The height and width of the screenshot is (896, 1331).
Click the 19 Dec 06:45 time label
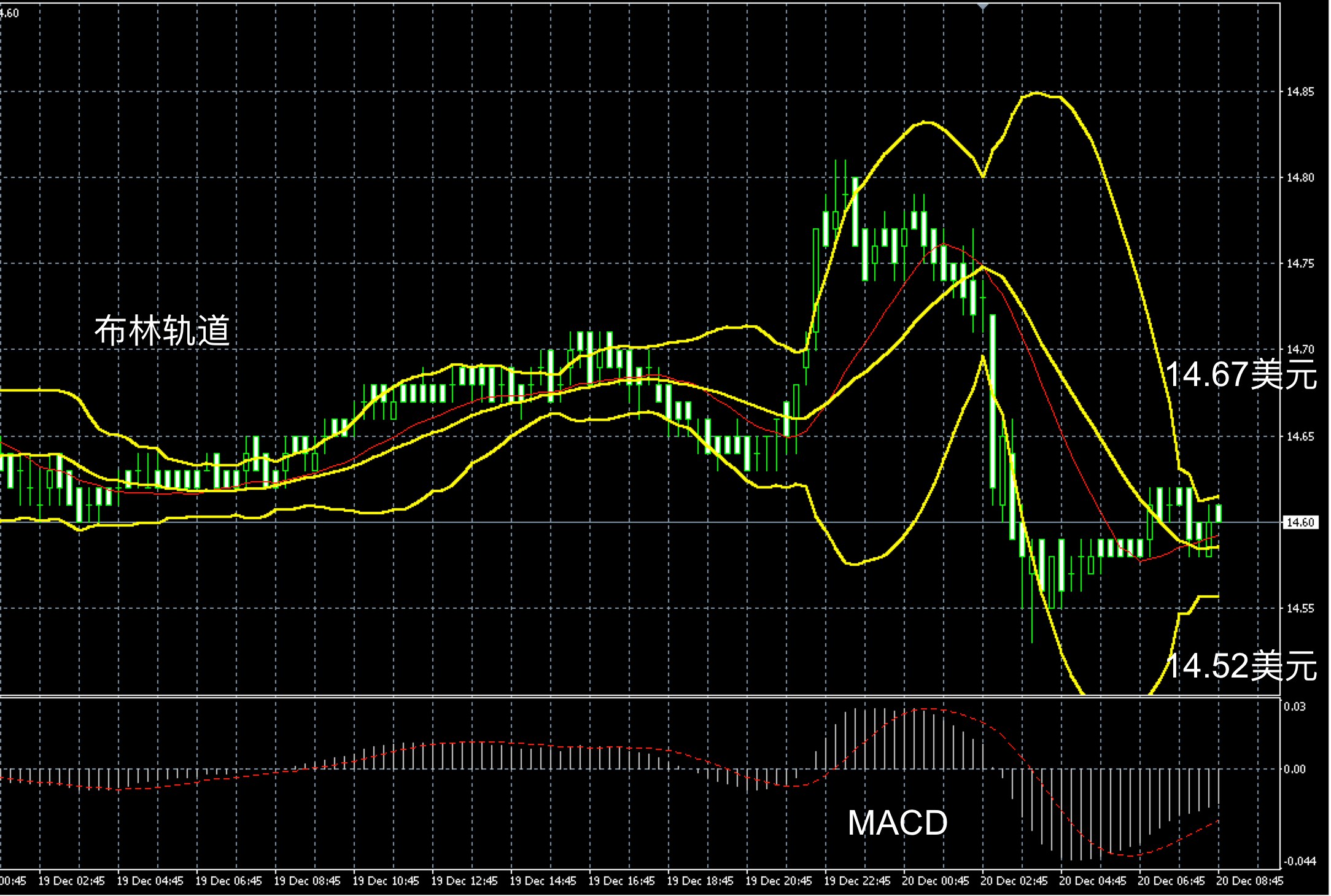click(x=228, y=881)
